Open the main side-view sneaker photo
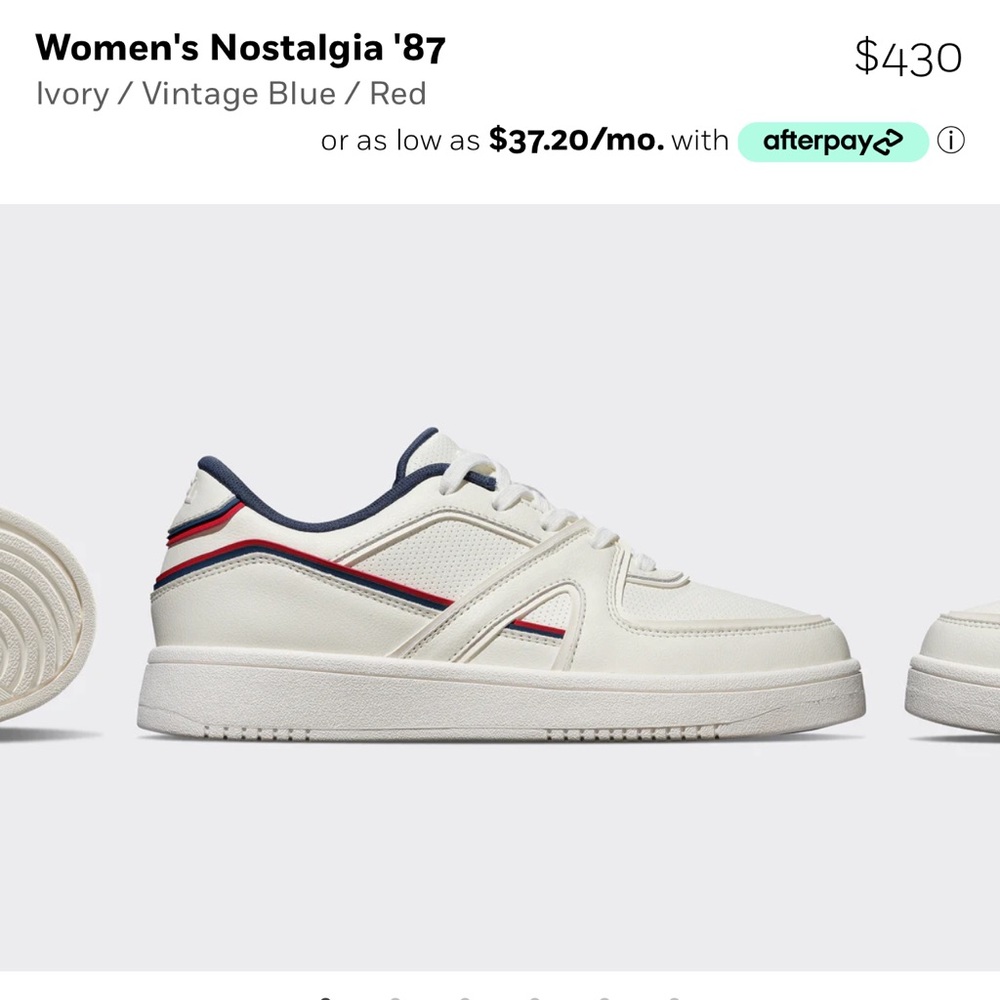 (x=501, y=585)
